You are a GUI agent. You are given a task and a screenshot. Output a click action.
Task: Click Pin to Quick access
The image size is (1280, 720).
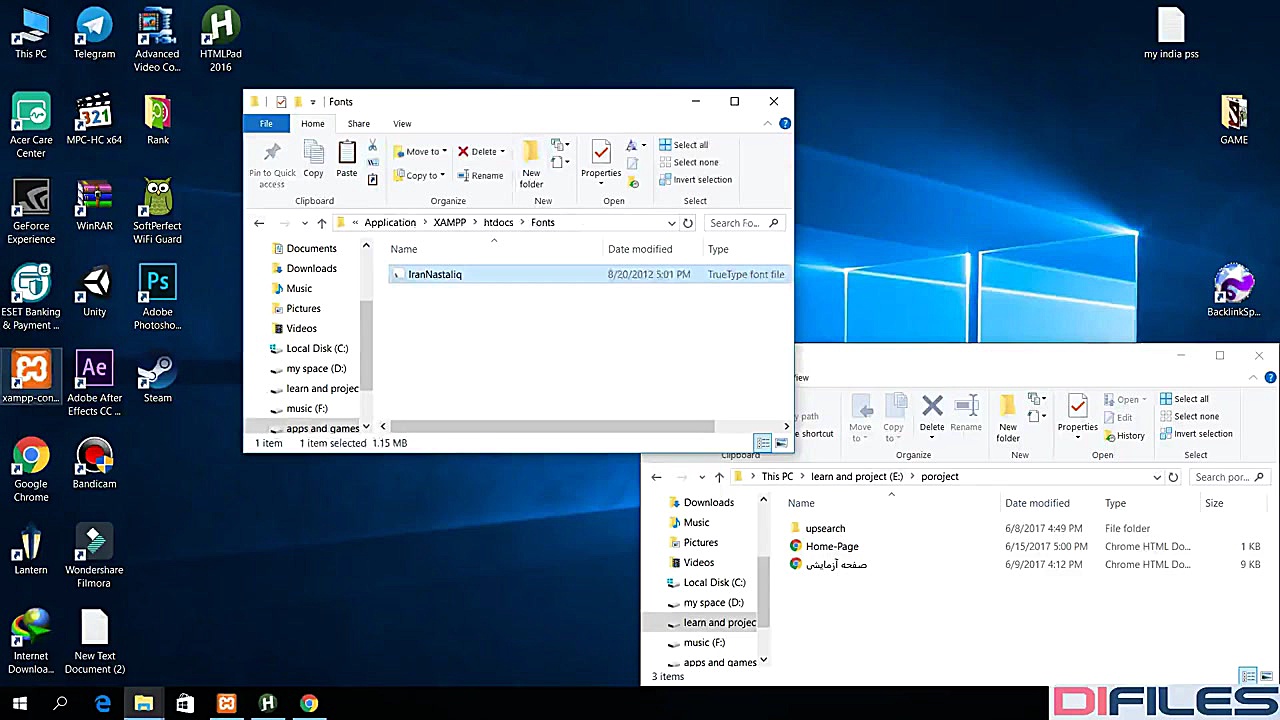(272, 160)
